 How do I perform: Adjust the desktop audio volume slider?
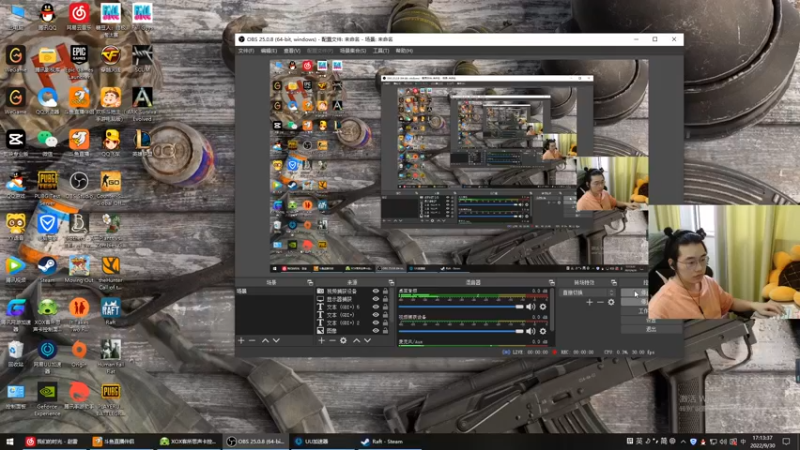point(461,307)
